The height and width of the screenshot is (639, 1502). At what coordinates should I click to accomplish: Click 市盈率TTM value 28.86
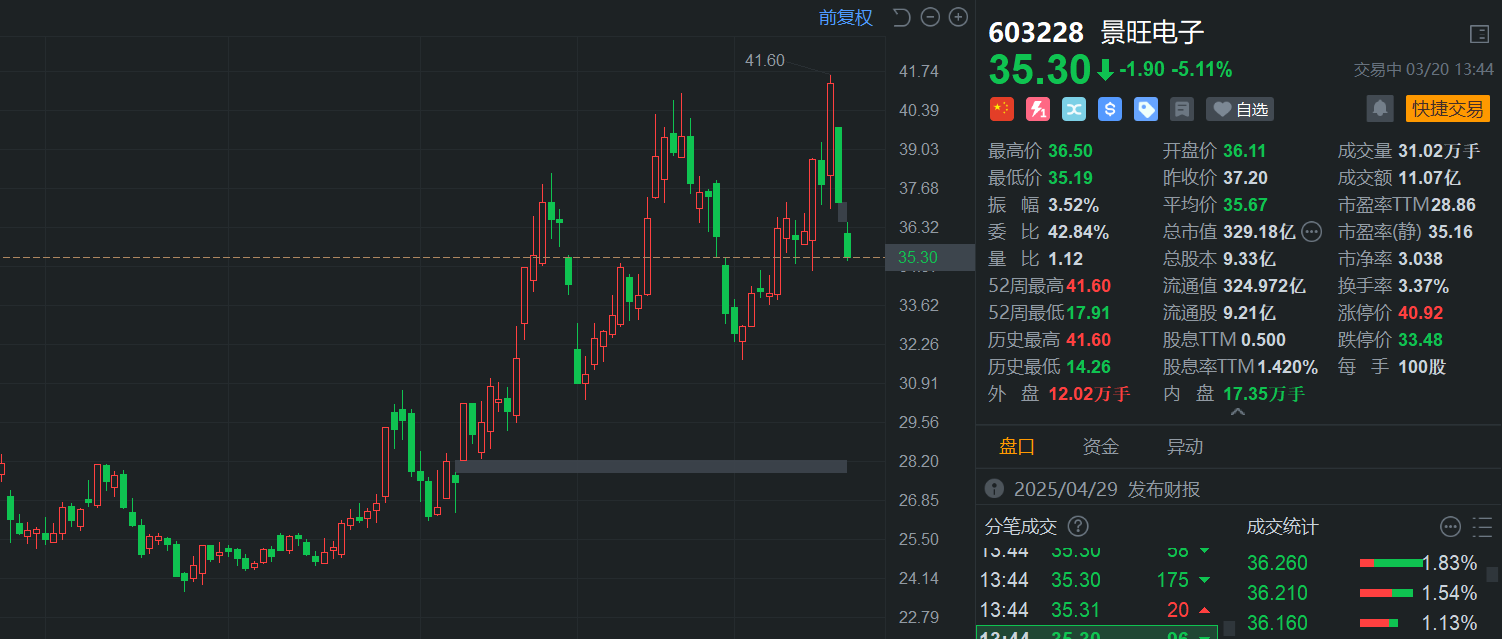click(x=1453, y=205)
